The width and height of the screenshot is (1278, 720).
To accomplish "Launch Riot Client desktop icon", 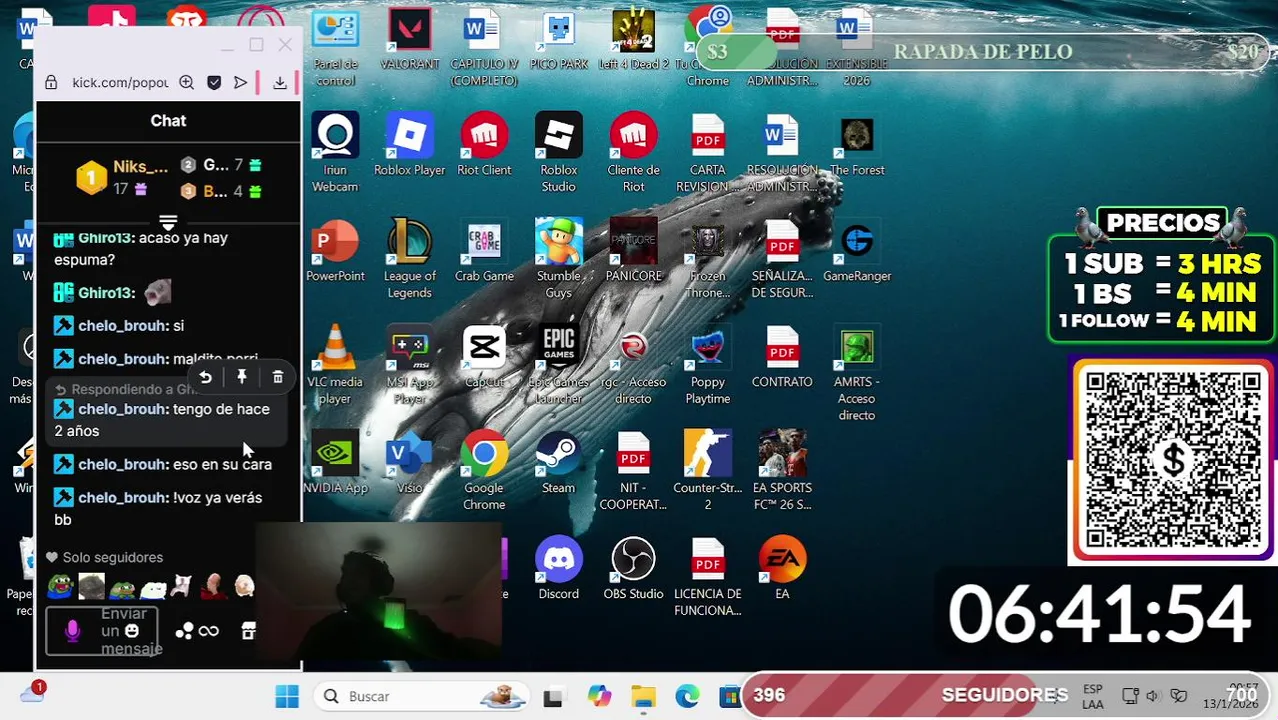I will pos(484,145).
